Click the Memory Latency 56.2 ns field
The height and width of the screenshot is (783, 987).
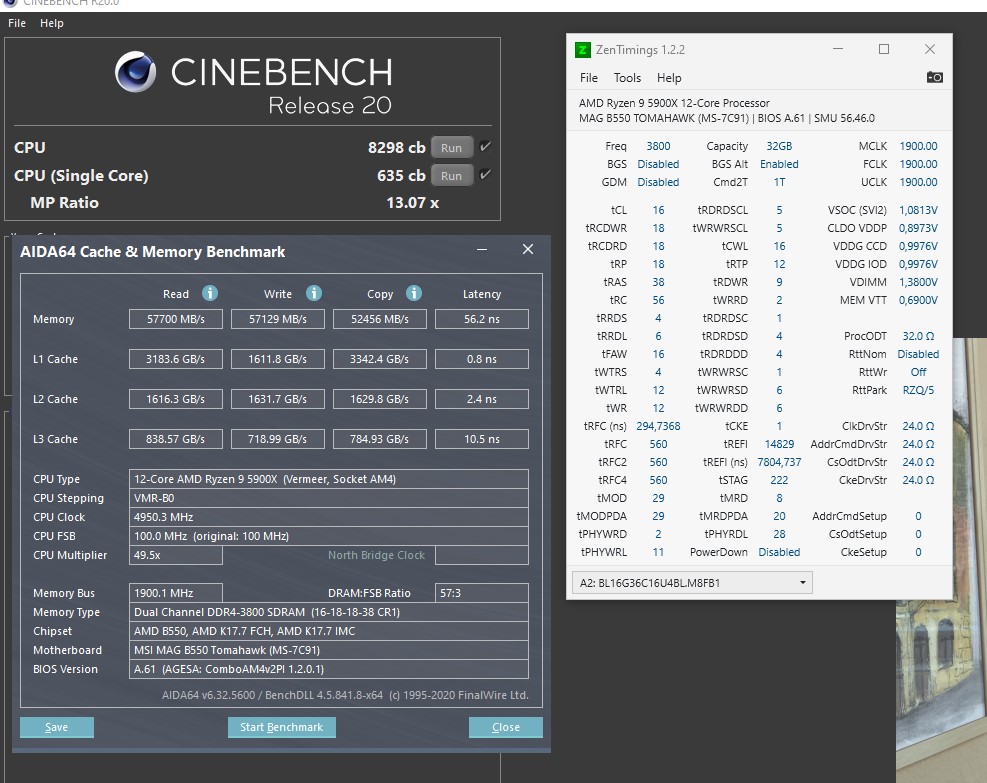tap(482, 319)
